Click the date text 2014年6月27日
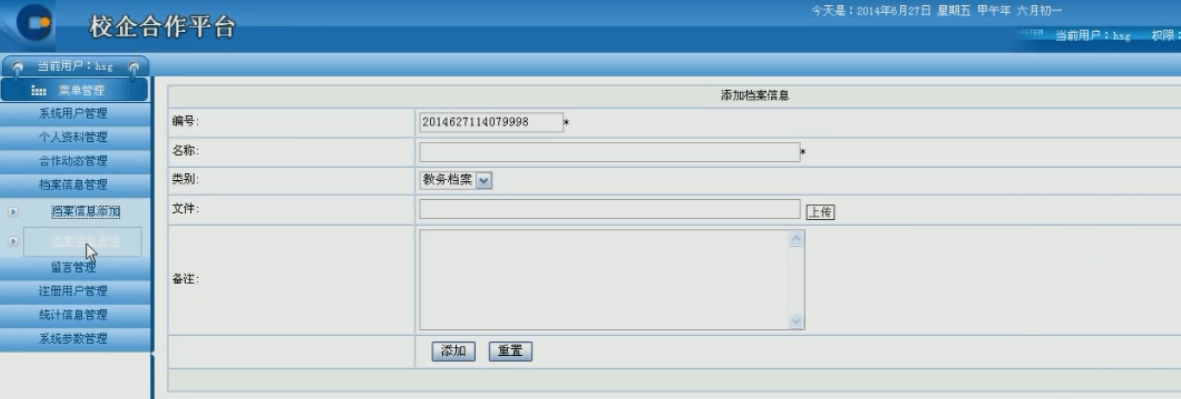This screenshot has height=399, width=1181. tap(894, 11)
